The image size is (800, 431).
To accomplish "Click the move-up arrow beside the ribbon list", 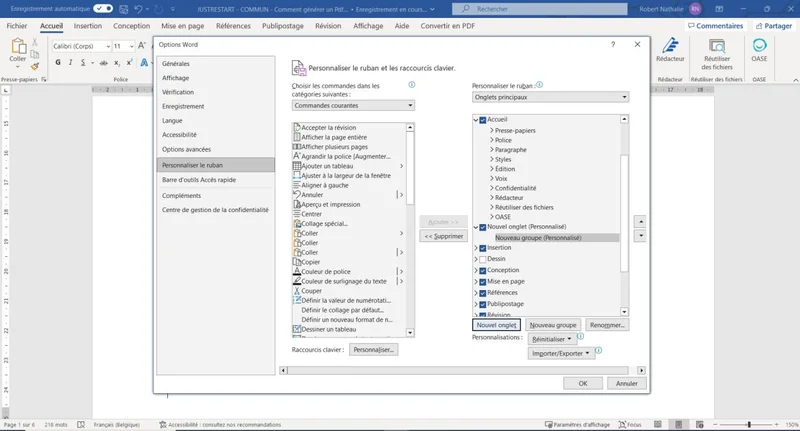I will [641, 221].
